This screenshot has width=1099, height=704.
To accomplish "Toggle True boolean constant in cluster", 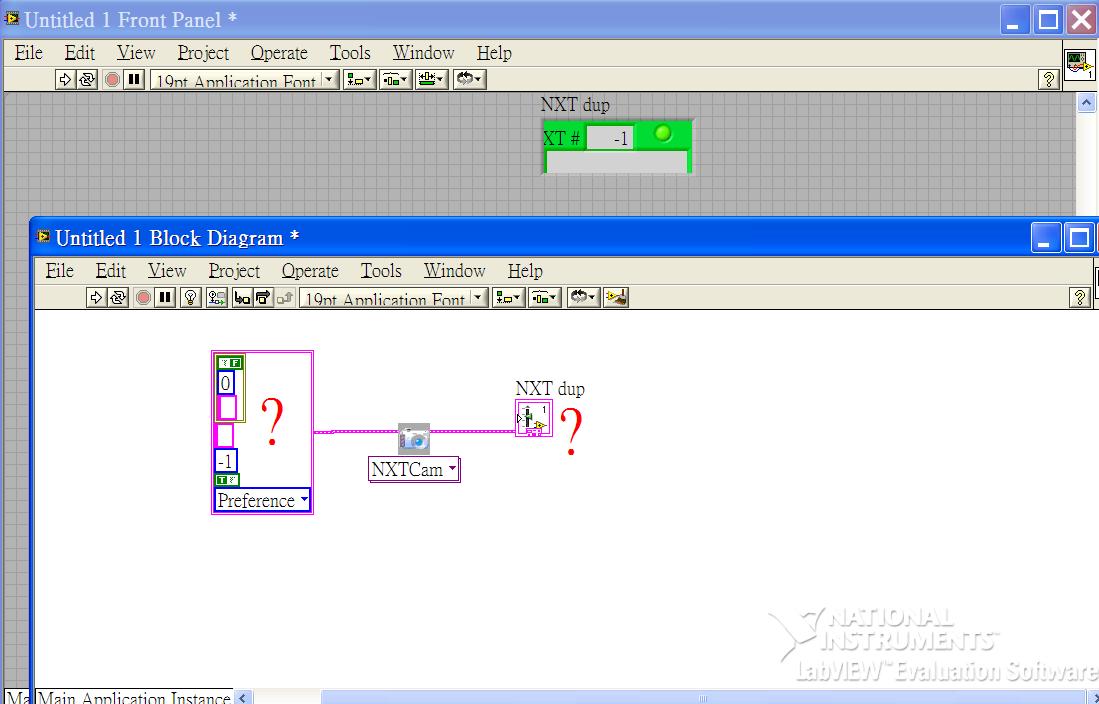I will point(226,480).
